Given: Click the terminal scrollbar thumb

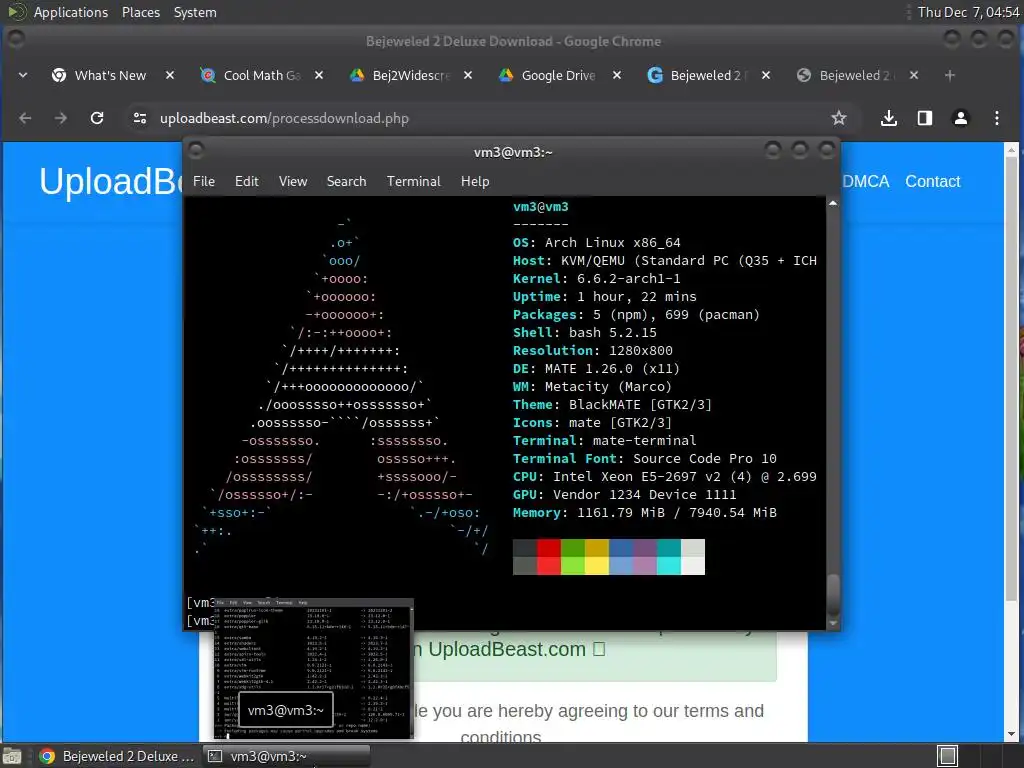Looking at the screenshot, I should click(x=833, y=594).
